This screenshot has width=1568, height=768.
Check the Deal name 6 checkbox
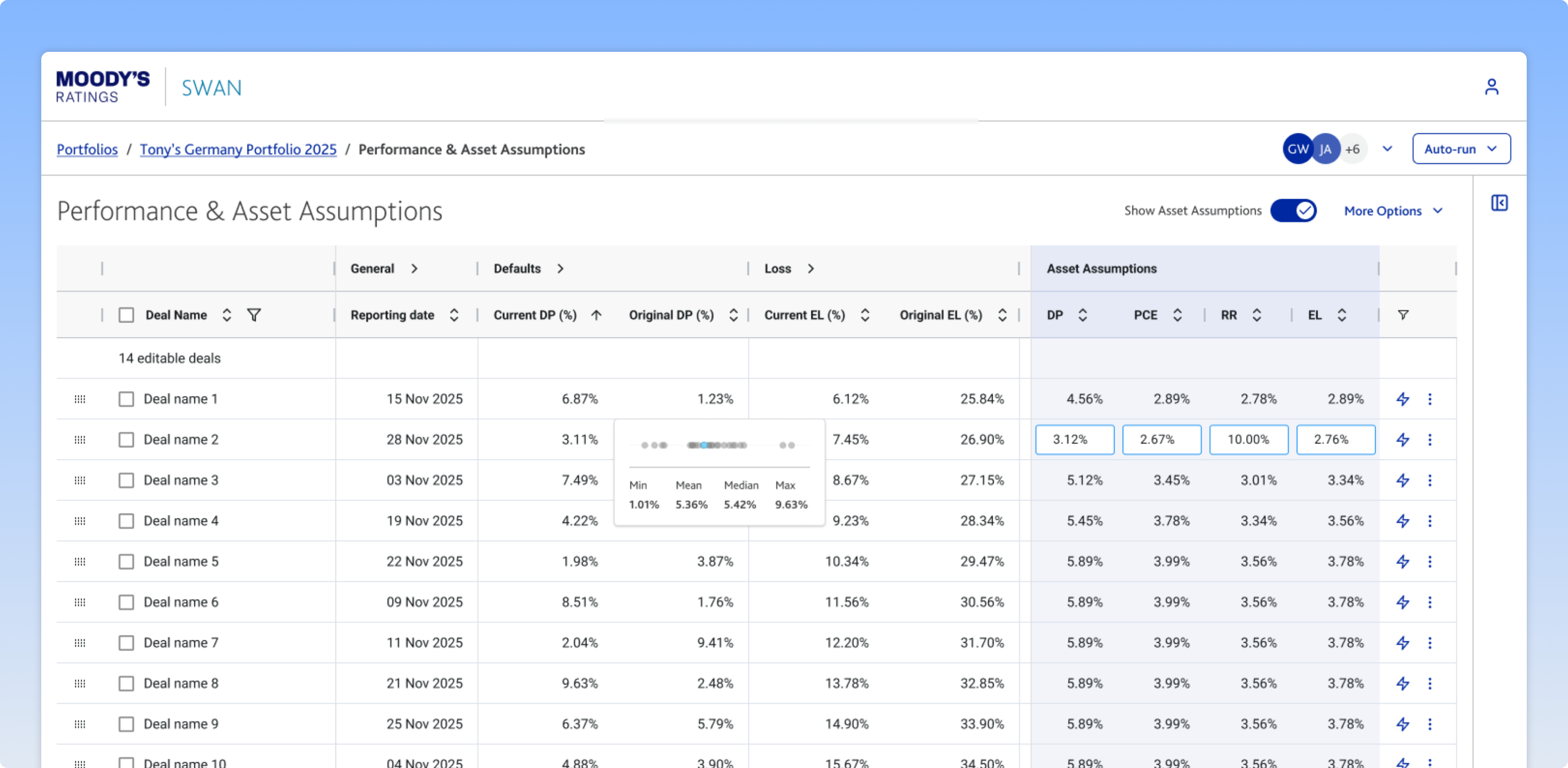(x=126, y=602)
